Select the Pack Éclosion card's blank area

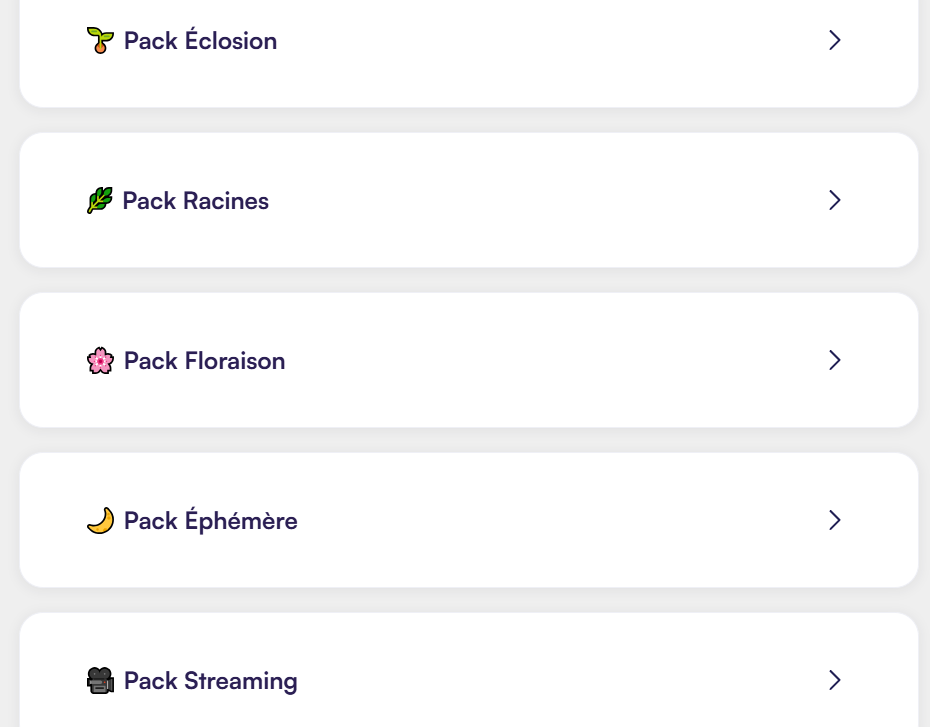click(x=534, y=40)
